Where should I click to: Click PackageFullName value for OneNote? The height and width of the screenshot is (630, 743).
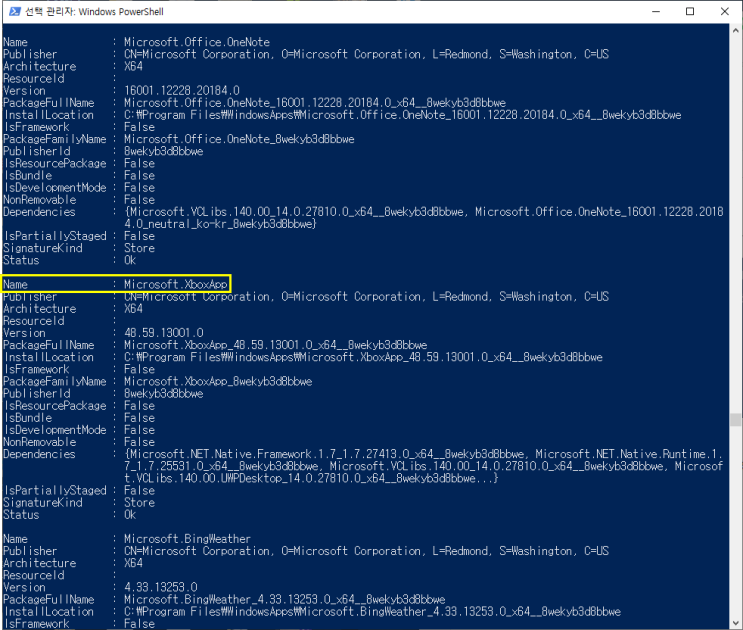pyautogui.click(x=315, y=103)
